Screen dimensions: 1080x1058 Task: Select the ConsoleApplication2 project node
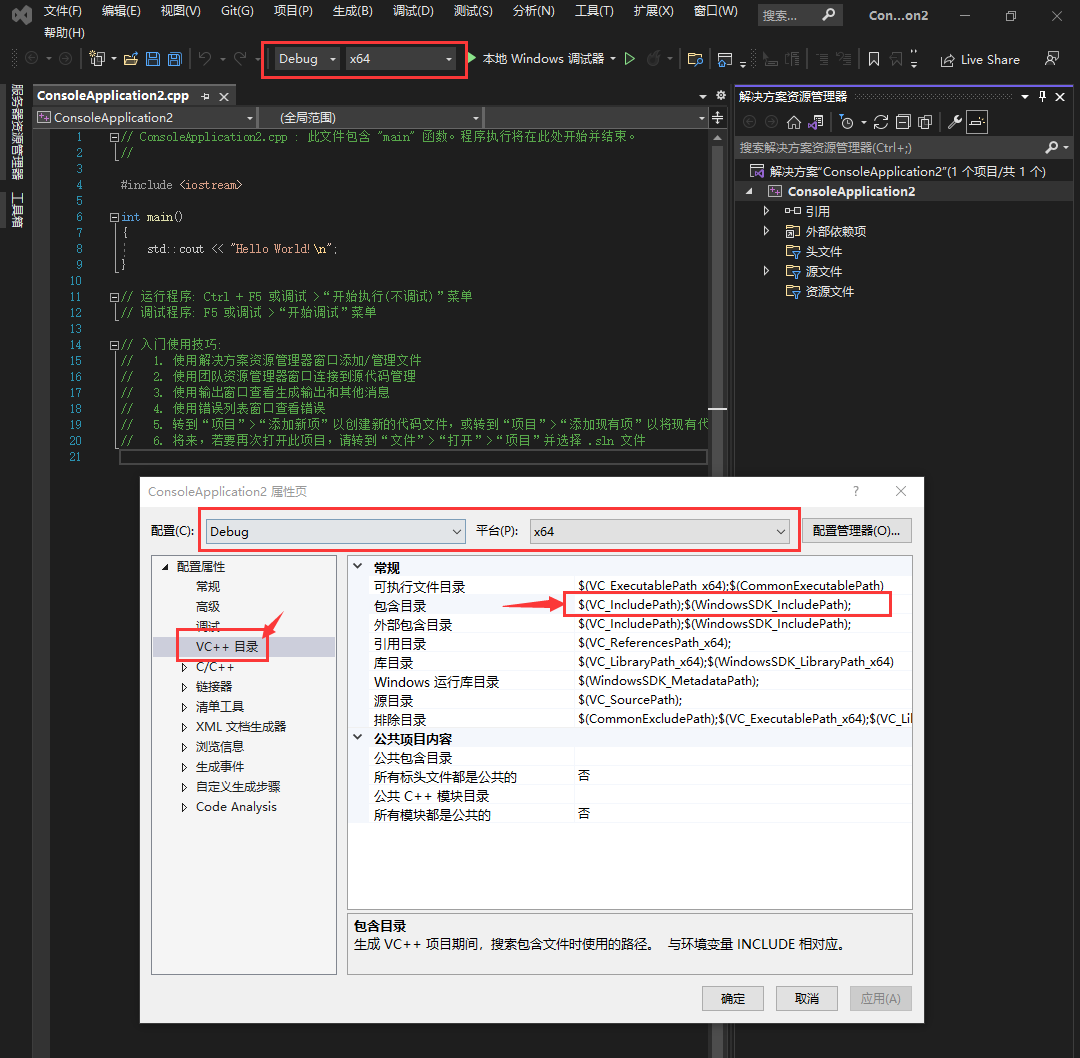point(851,191)
